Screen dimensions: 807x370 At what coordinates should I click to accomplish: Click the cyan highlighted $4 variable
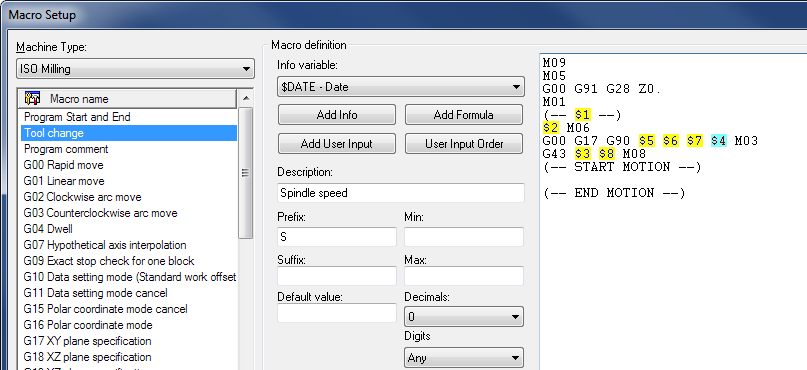point(718,140)
